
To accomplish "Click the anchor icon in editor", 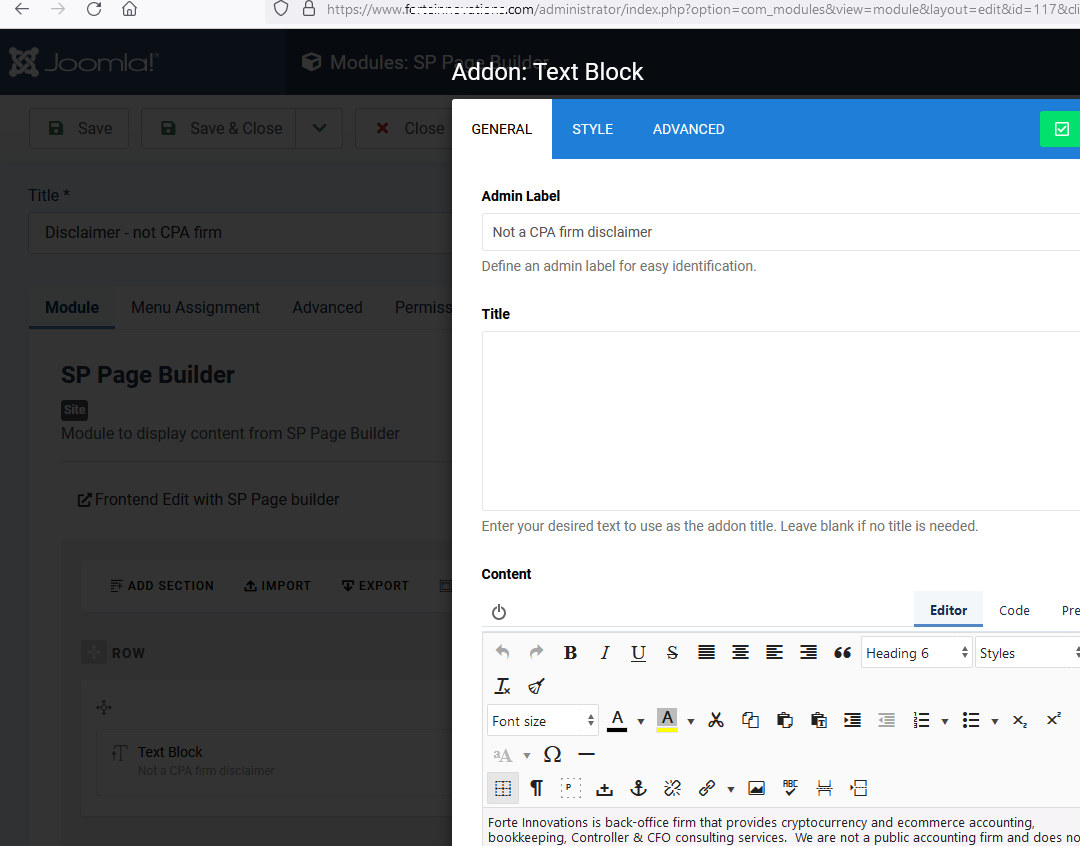I will click(638, 788).
